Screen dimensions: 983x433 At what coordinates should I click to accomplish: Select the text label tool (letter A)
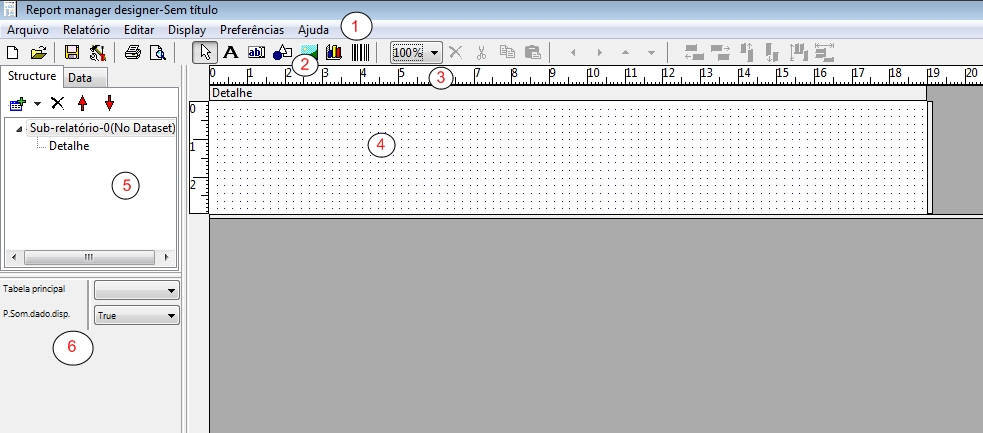pos(230,52)
